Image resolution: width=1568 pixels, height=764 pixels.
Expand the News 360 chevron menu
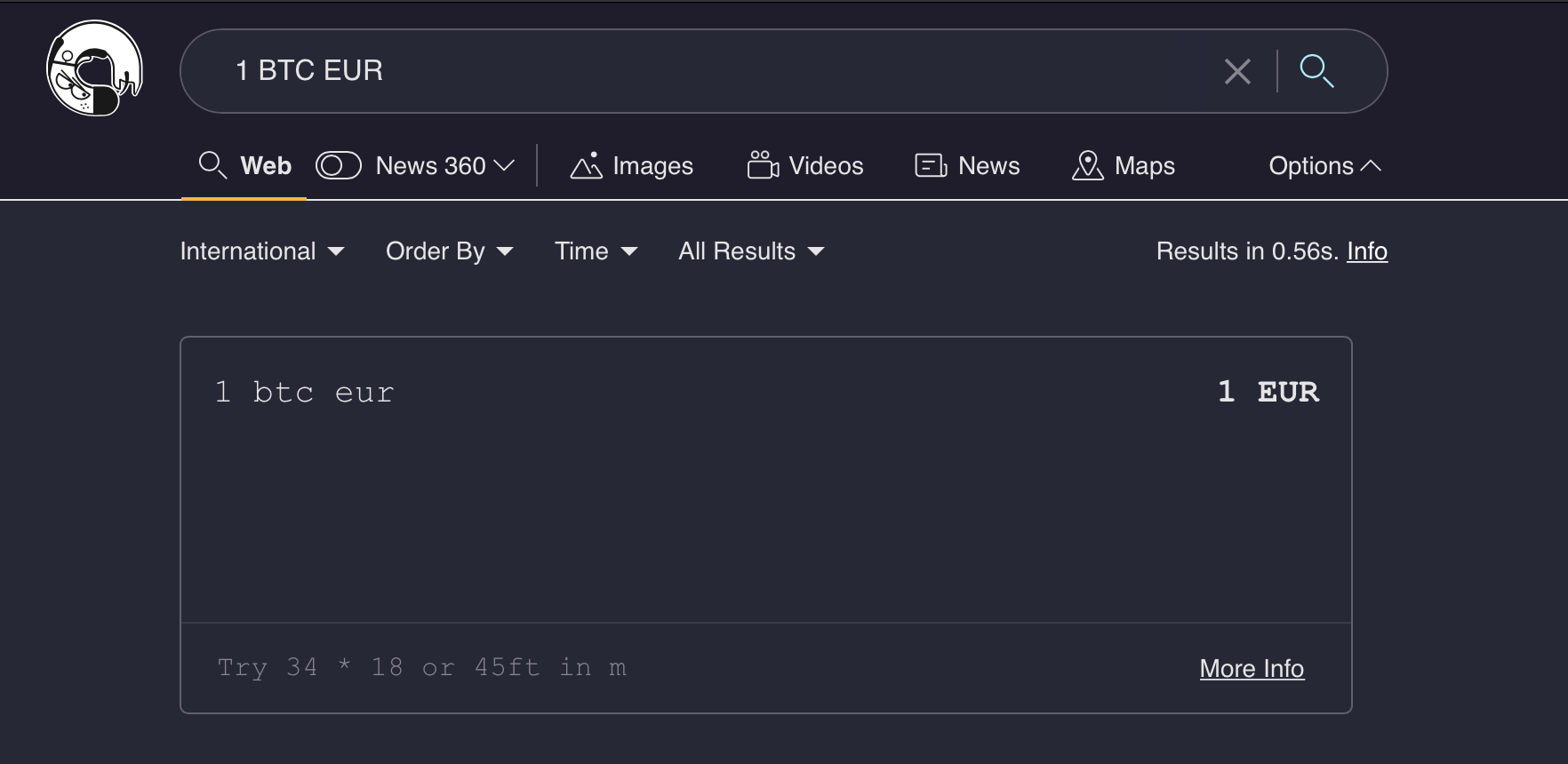504,166
